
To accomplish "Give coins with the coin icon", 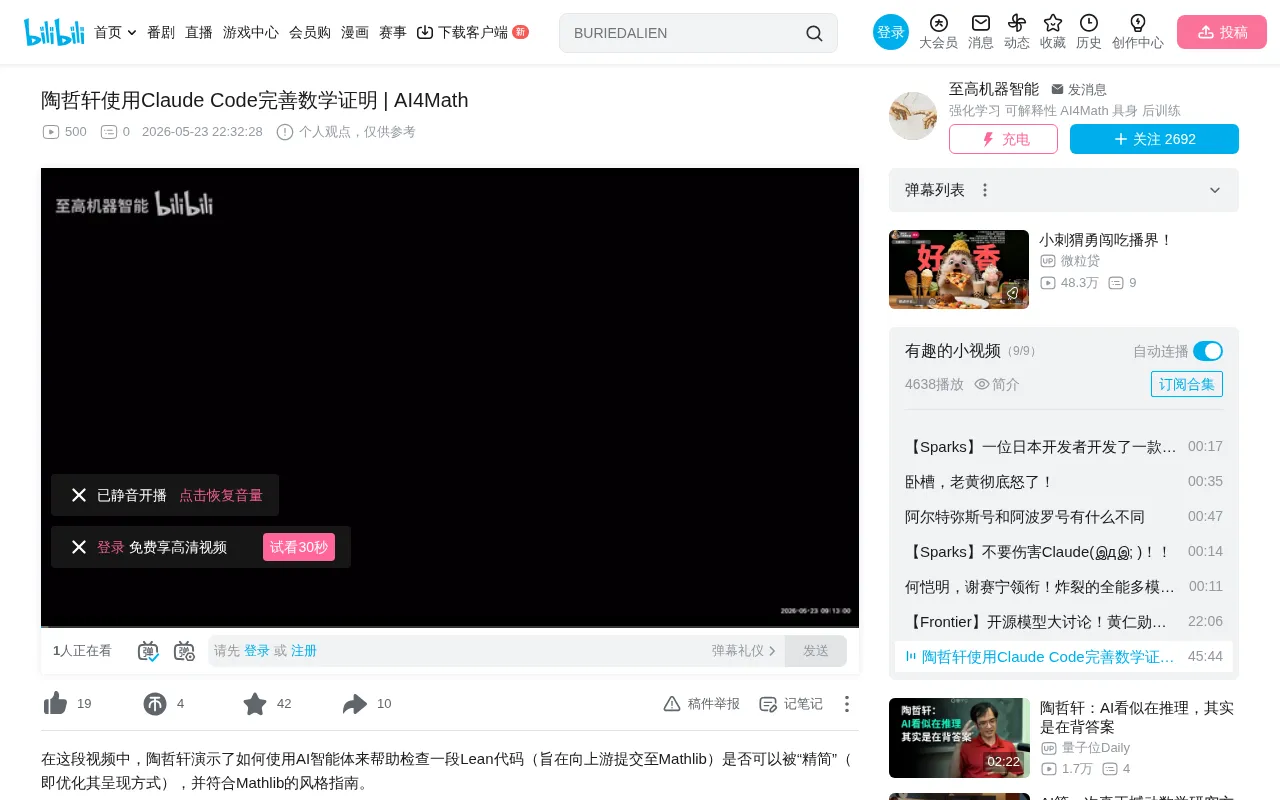I will pyautogui.click(x=155, y=704).
